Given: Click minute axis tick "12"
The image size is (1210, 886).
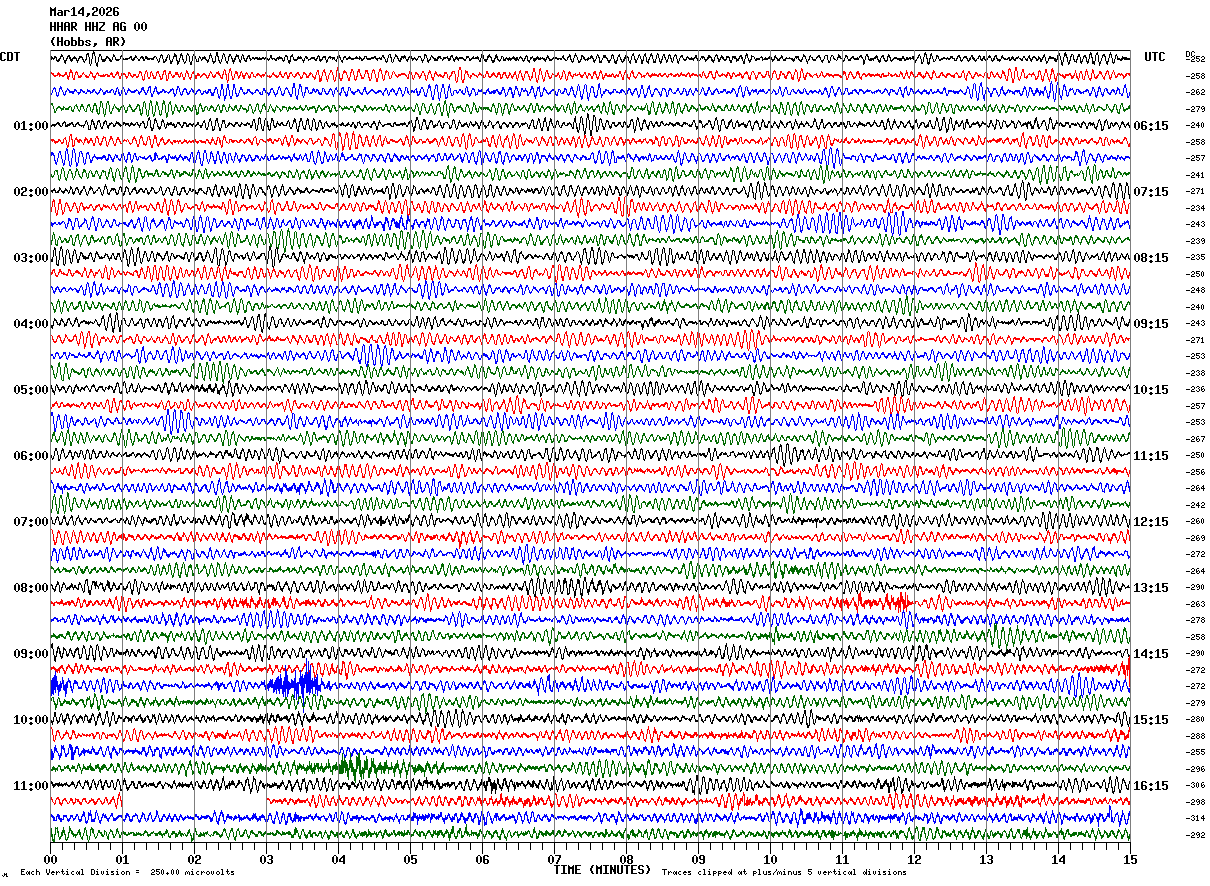Looking at the screenshot, I should point(914,859).
